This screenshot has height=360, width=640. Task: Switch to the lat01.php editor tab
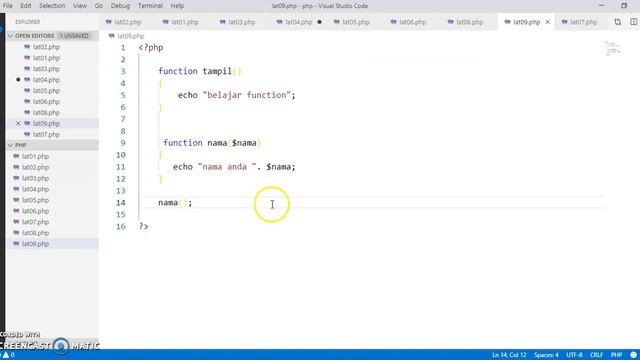[x=184, y=22]
